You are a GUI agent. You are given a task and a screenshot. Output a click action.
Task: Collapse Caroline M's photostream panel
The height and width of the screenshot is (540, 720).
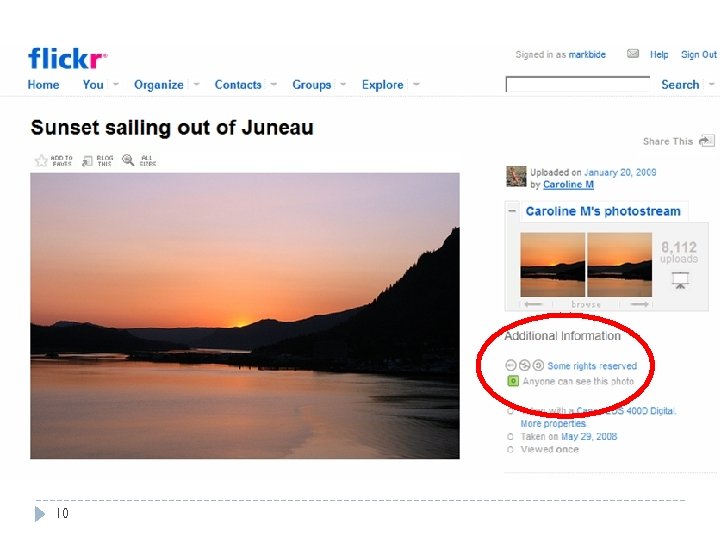512,211
